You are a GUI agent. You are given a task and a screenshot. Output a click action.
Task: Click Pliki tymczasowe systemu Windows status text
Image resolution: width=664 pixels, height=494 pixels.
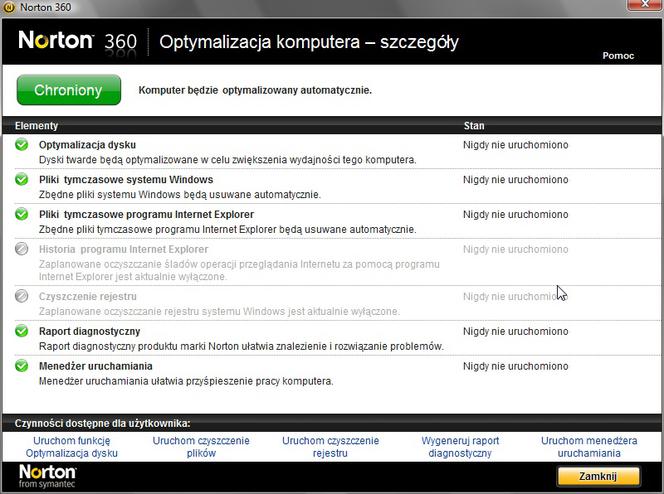(x=515, y=179)
